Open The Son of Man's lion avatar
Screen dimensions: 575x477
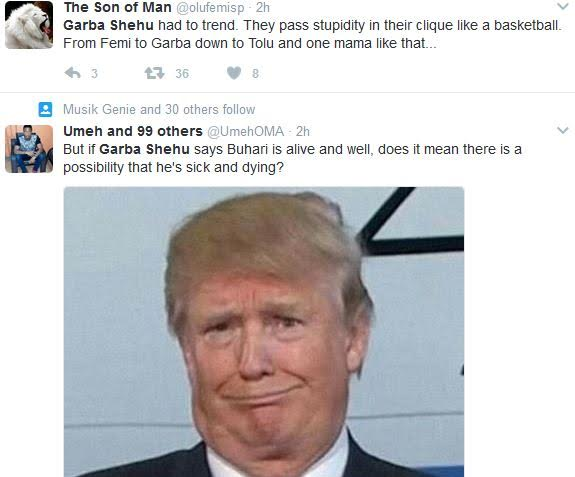tap(29, 25)
